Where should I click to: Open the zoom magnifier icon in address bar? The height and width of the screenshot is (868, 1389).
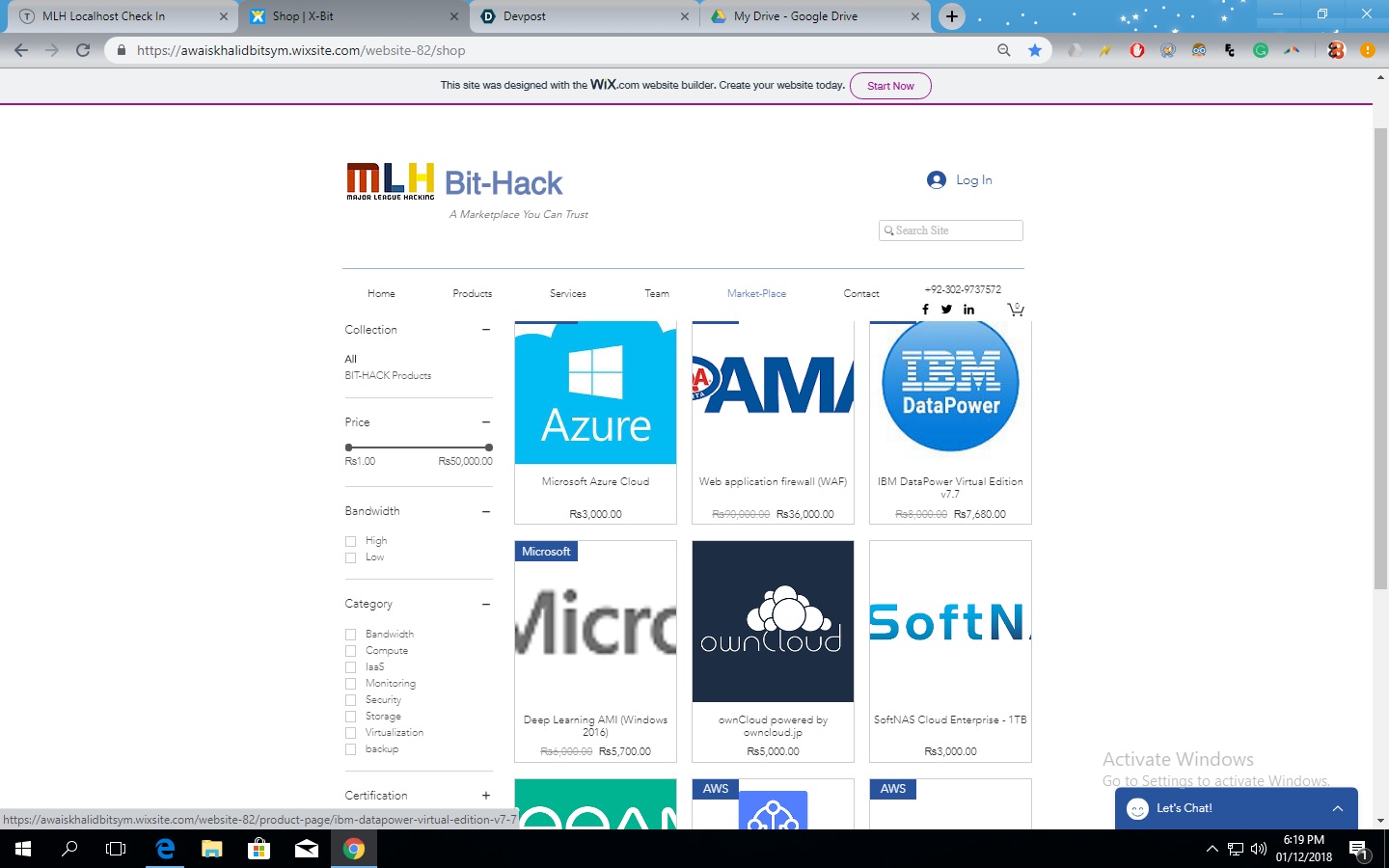[x=1004, y=50]
